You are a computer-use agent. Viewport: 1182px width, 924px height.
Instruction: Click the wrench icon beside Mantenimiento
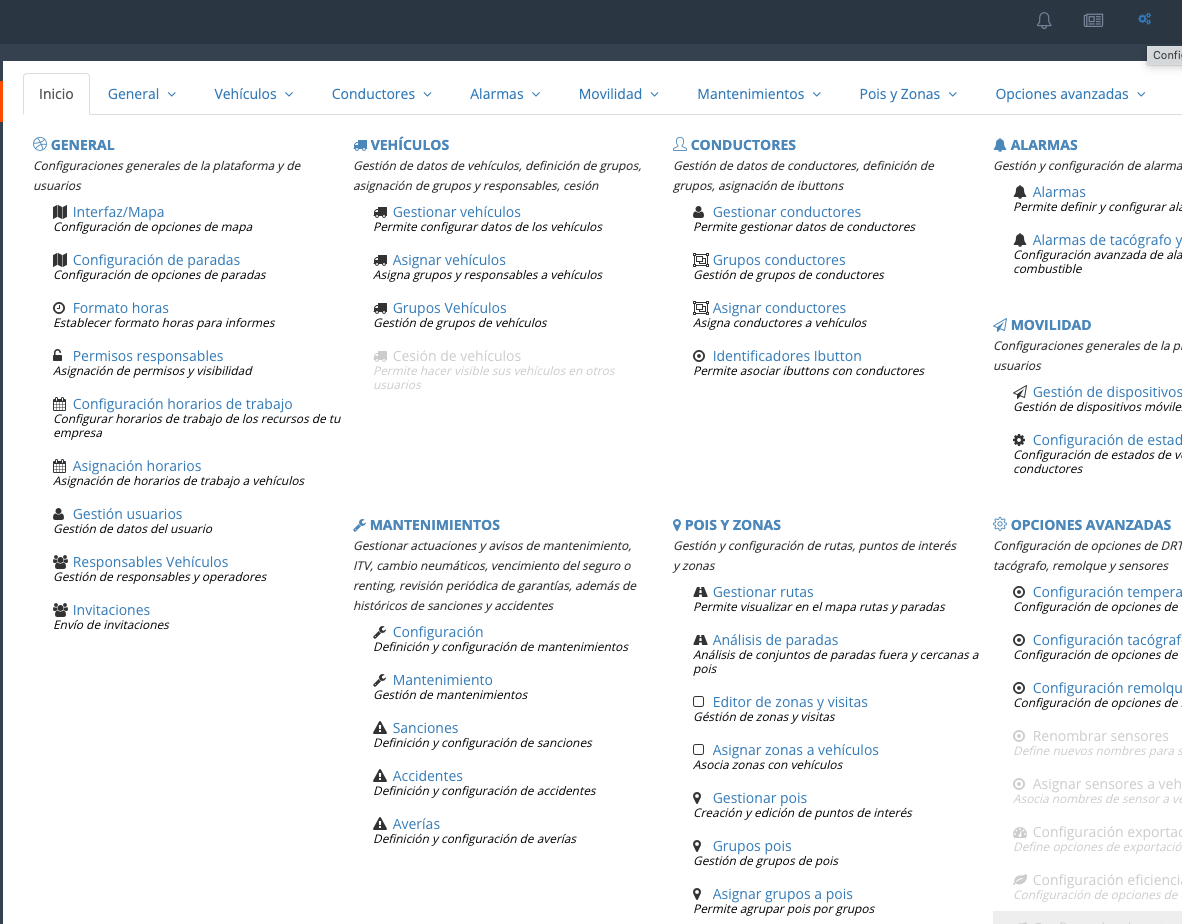[x=380, y=680]
